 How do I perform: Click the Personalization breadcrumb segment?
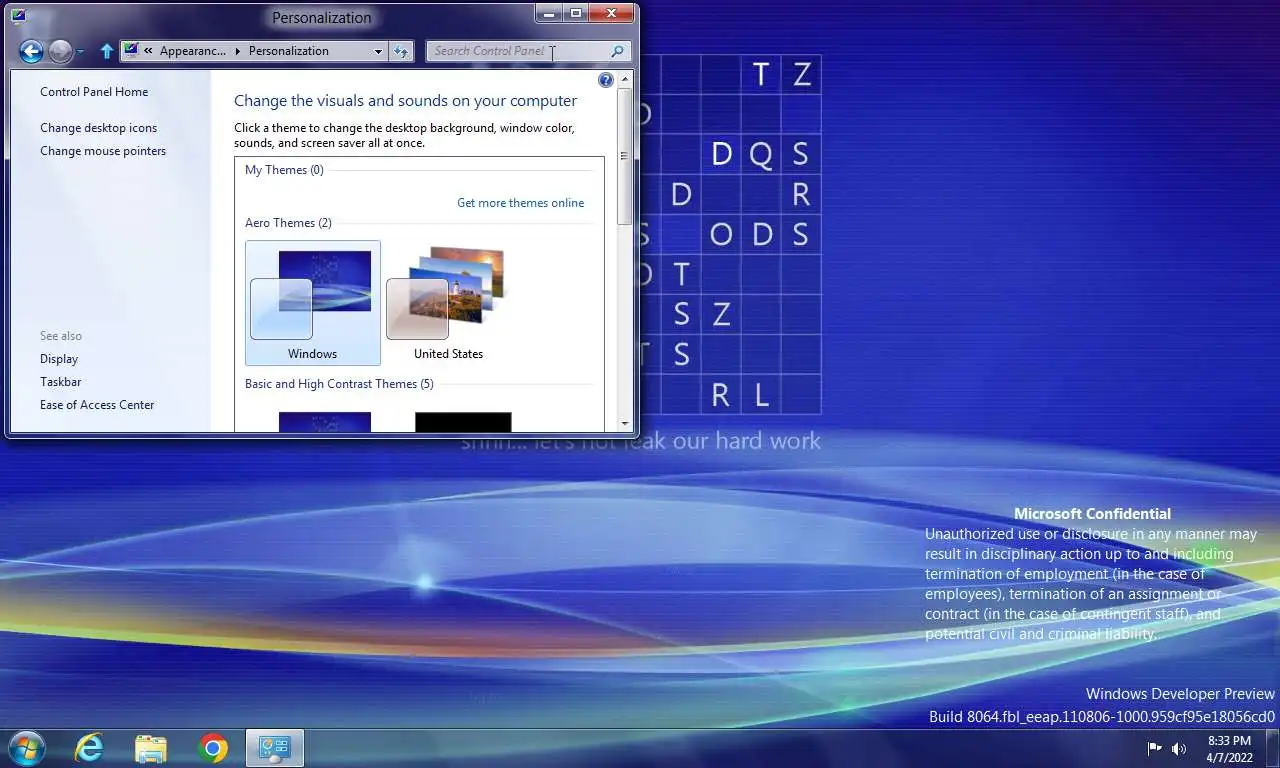click(289, 51)
